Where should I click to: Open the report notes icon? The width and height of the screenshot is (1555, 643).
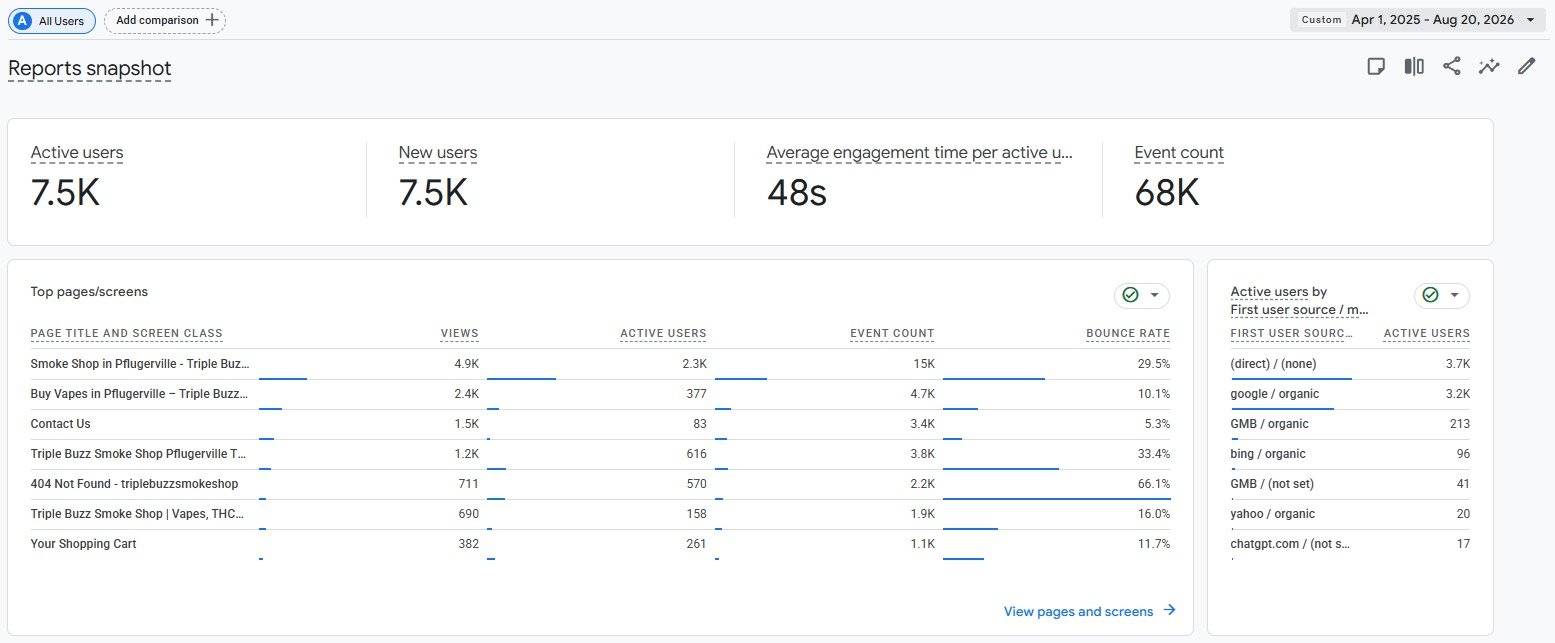(1376, 66)
